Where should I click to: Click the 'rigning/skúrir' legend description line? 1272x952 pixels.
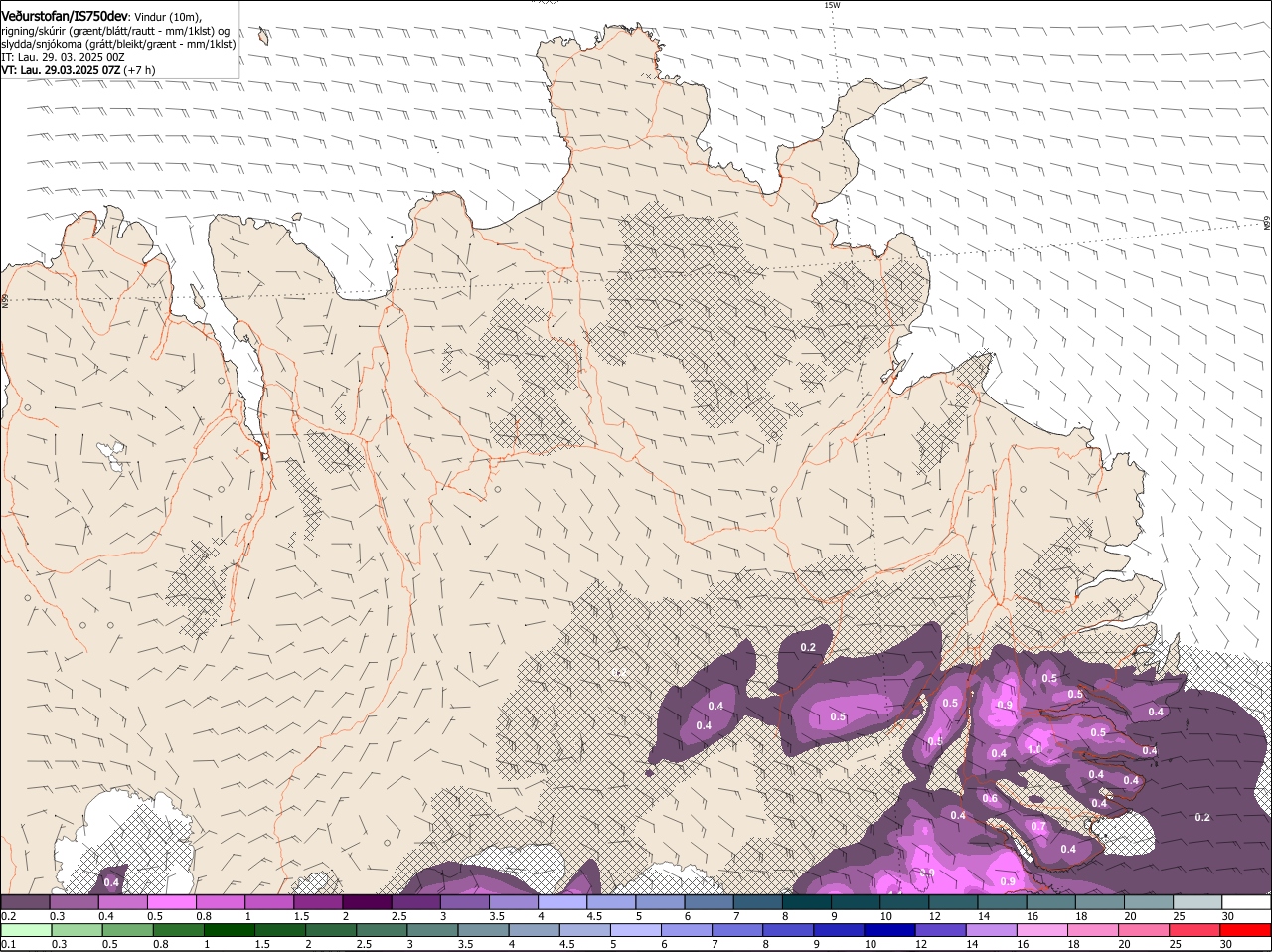click(x=115, y=31)
